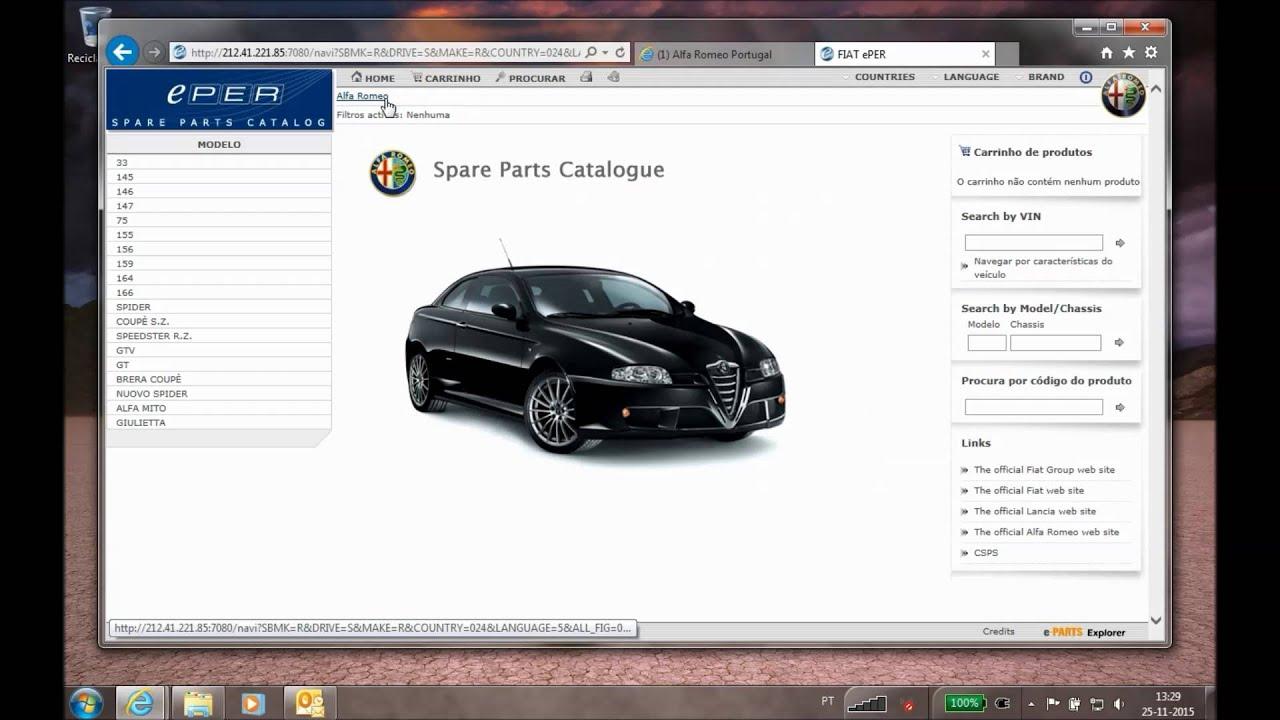1280x720 pixels.
Task: Open PROCURAR search
Action: [x=530, y=77]
